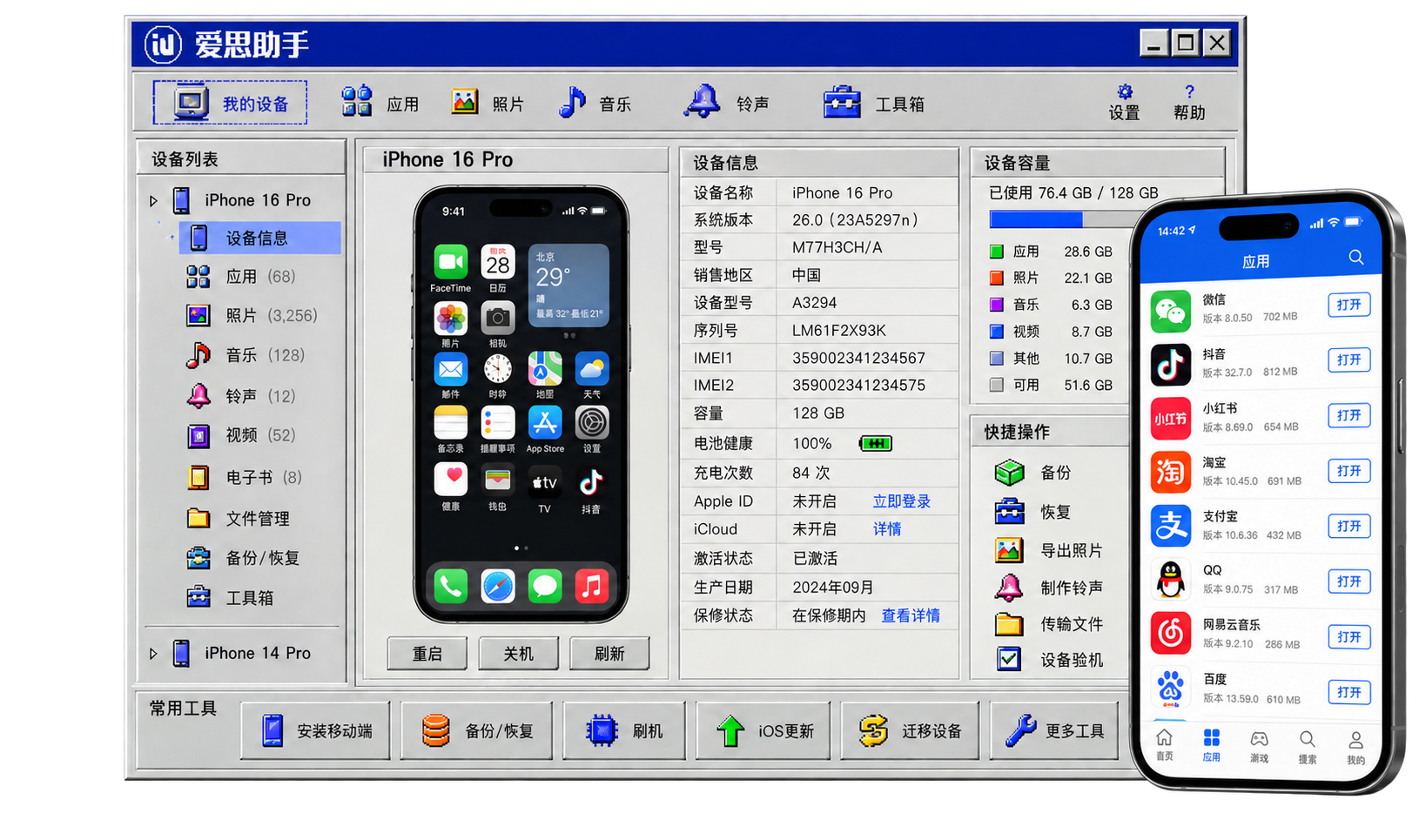Screen dimensions: 1419x840
Task: Click the 安装移动端 phone icon
Action: pos(272,730)
